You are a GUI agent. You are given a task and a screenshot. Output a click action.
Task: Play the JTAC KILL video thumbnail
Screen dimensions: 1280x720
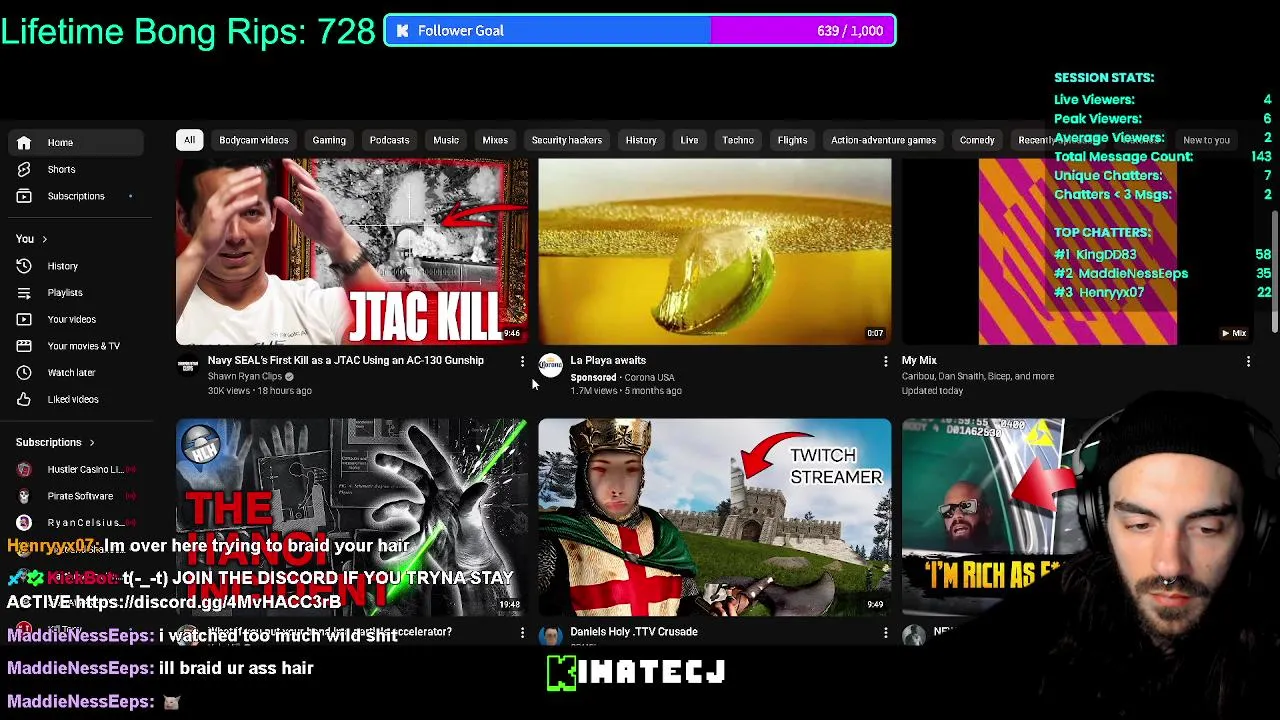[x=352, y=251]
